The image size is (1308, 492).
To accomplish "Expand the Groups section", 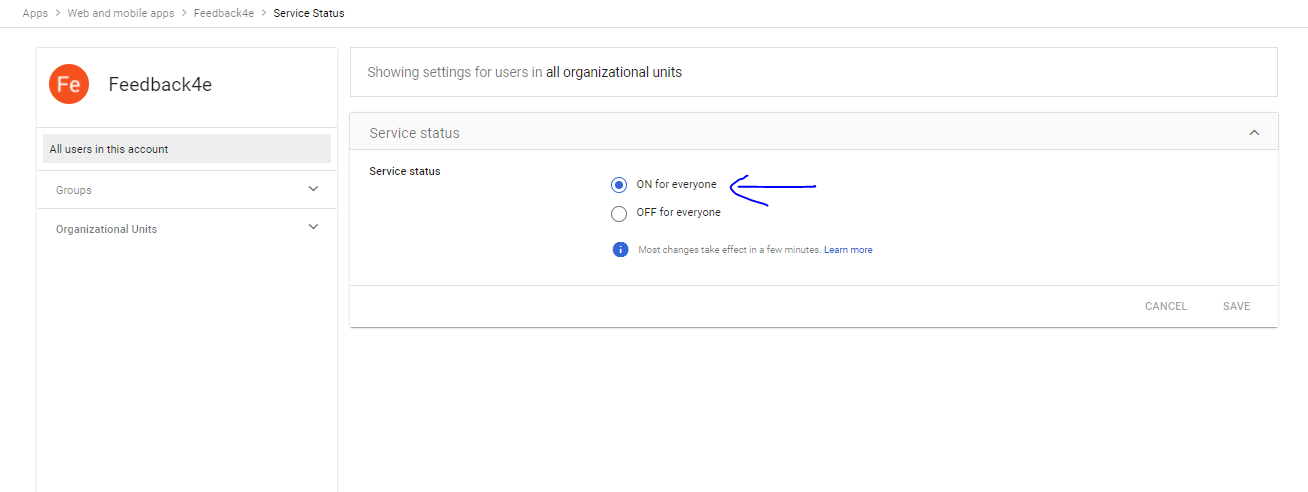I will click(313, 189).
